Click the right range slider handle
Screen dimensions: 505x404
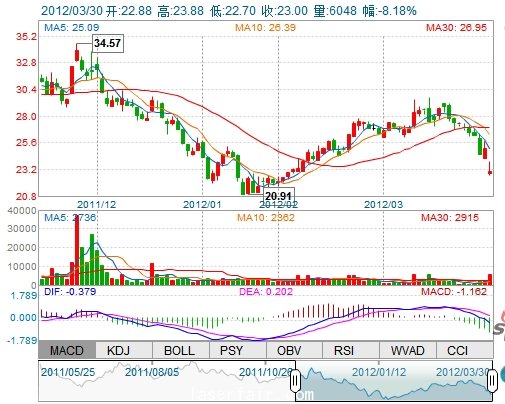point(492,381)
